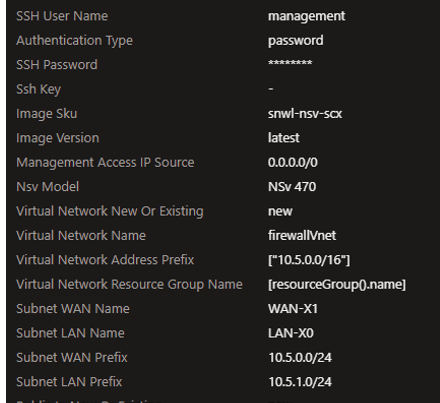Click the SSH User Name label
Viewport: 440px width, 403px height.
pos(62,16)
